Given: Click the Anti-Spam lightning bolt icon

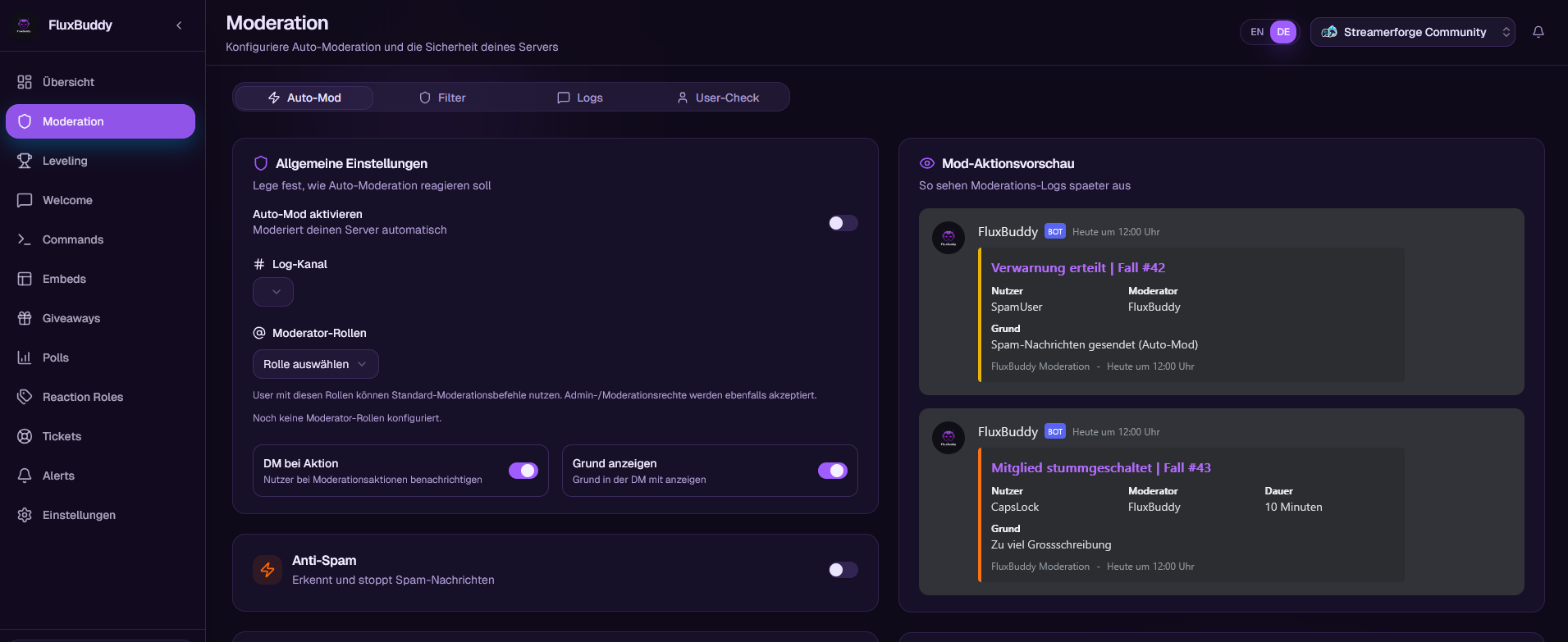Looking at the screenshot, I should pos(267,570).
